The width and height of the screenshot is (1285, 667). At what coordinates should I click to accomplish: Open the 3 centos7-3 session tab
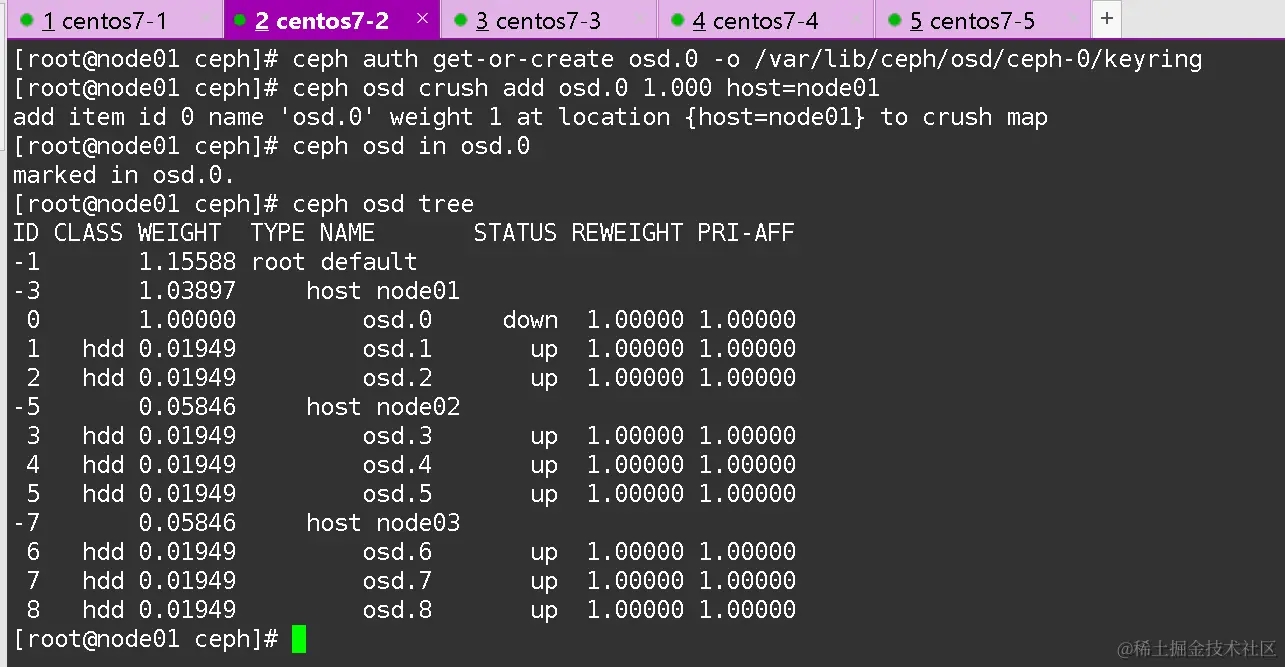[549, 20]
